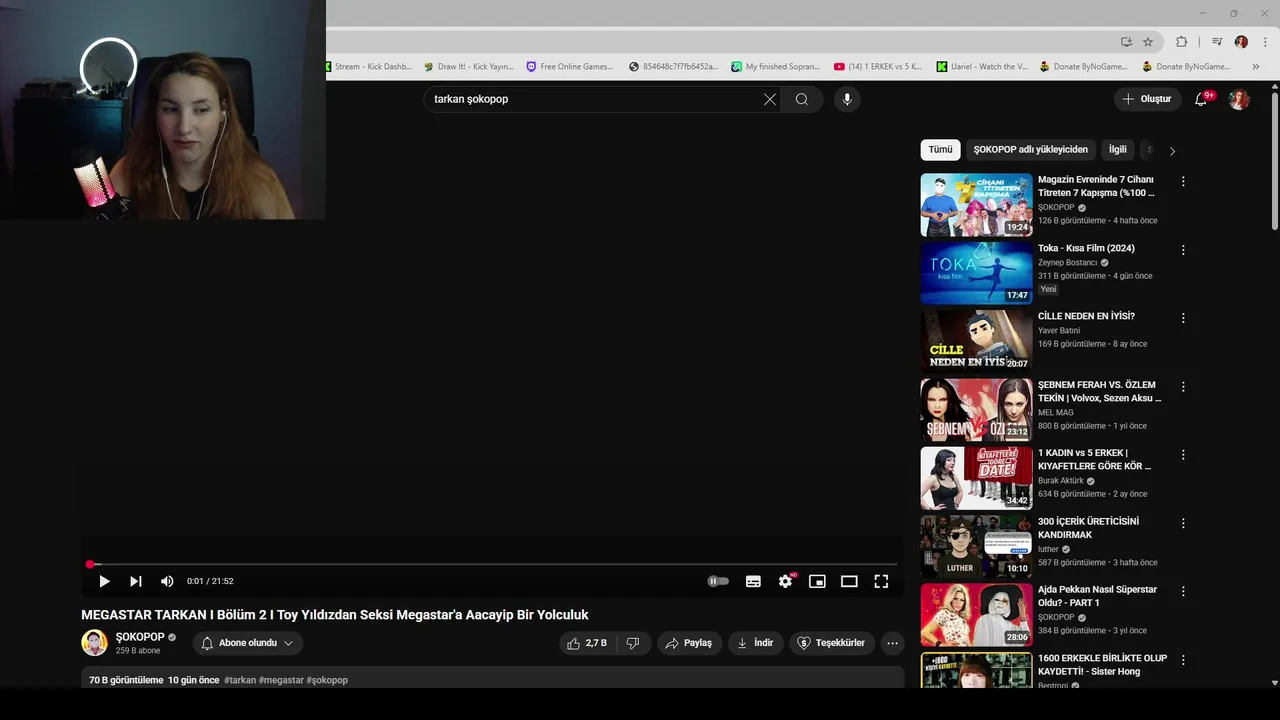The height and width of the screenshot is (720, 1280).
Task: Show hidden bookmarks chevron
Action: tap(1256, 67)
